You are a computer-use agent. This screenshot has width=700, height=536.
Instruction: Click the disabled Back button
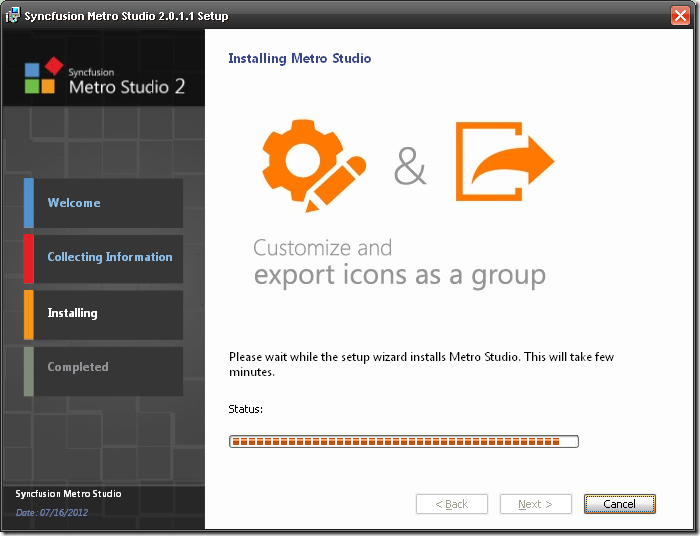click(452, 504)
